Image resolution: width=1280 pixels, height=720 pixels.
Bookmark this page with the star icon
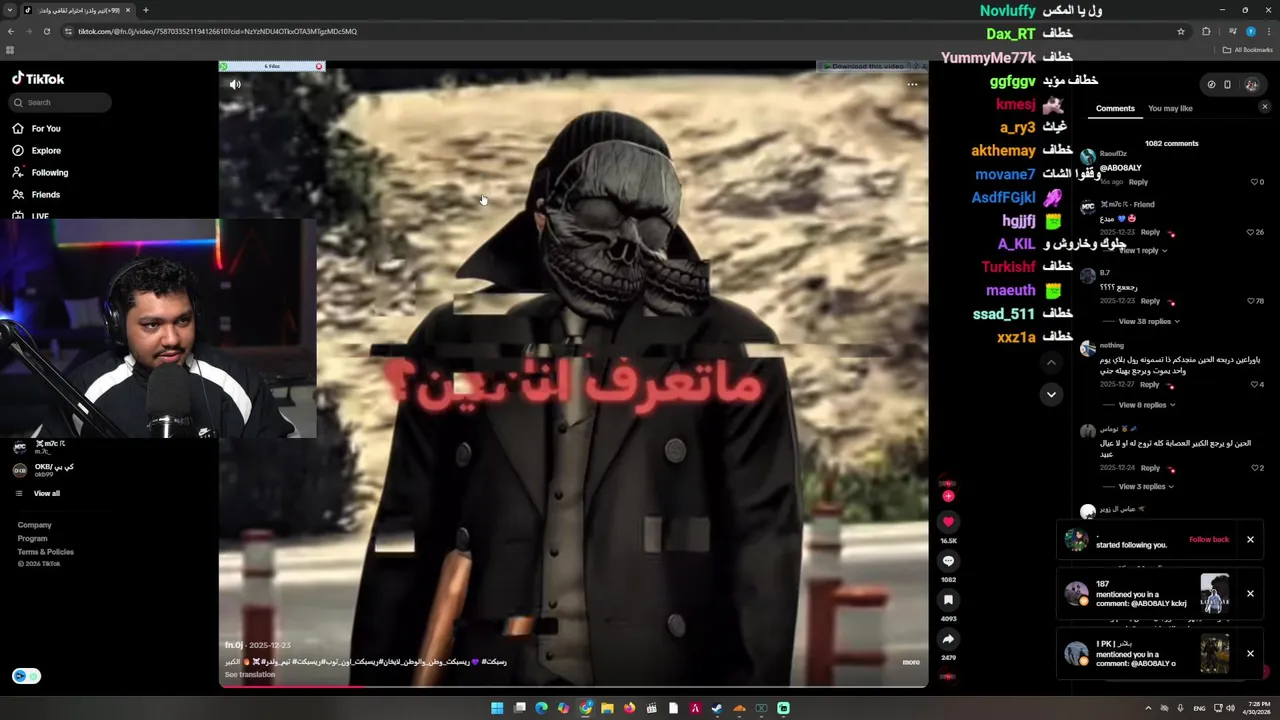click(1181, 31)
